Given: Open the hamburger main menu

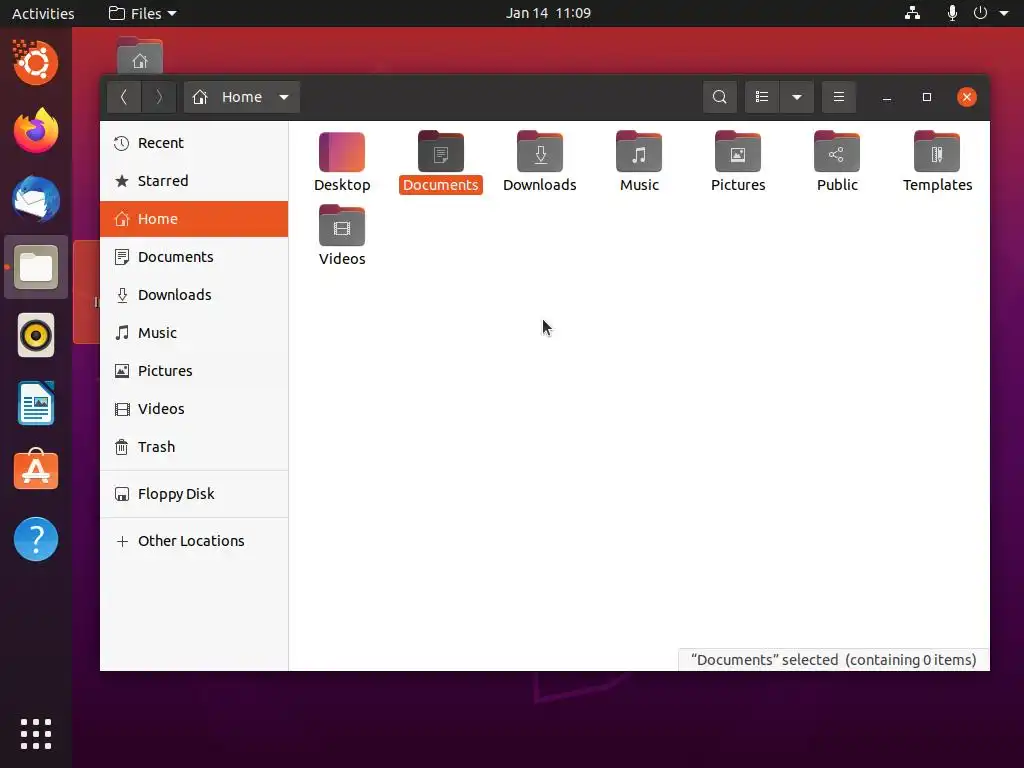Looking at the screenshot, I should click(x=839, y=97).
